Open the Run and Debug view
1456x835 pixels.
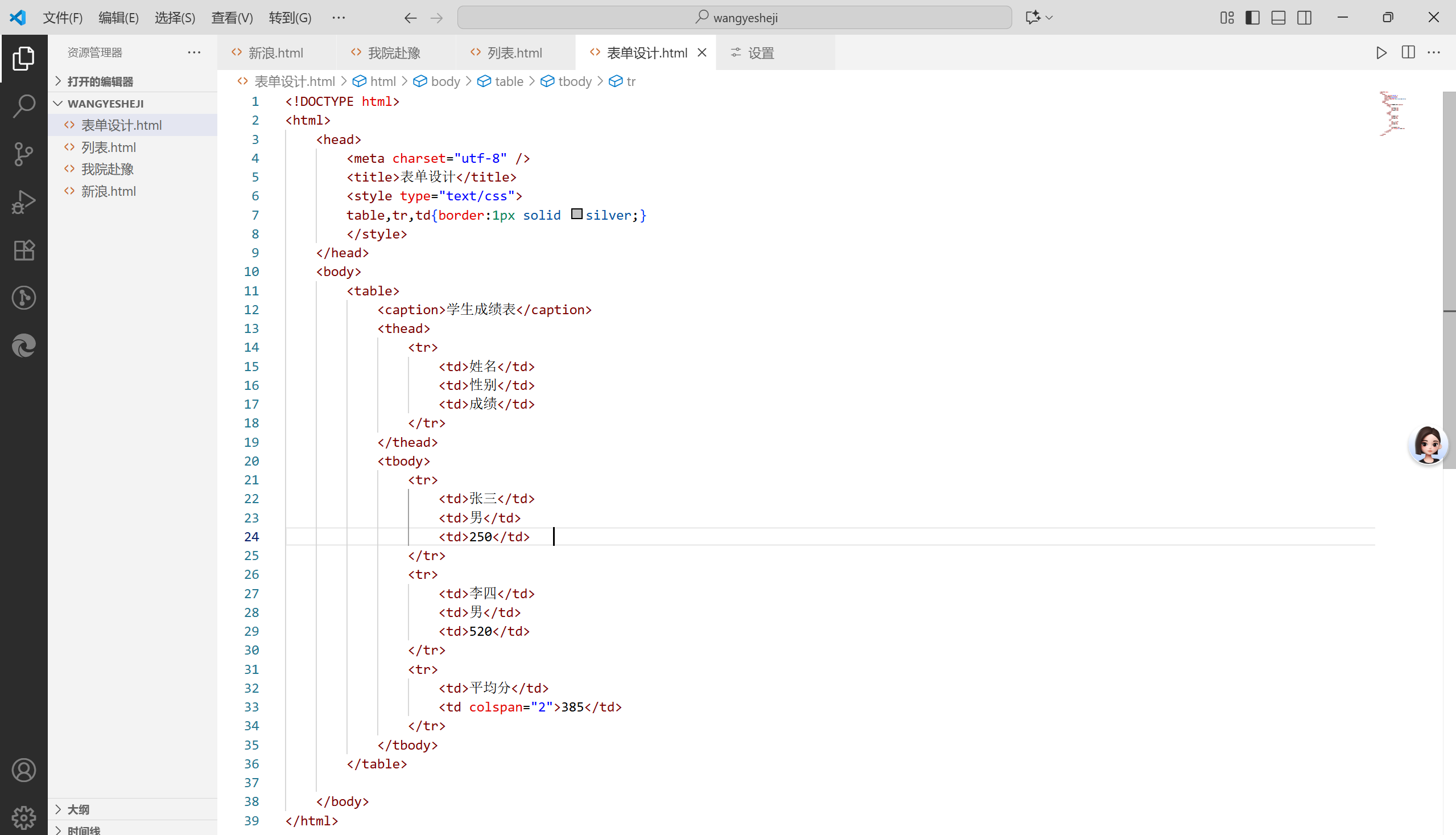pyautogui.click(x=23, y=202)
